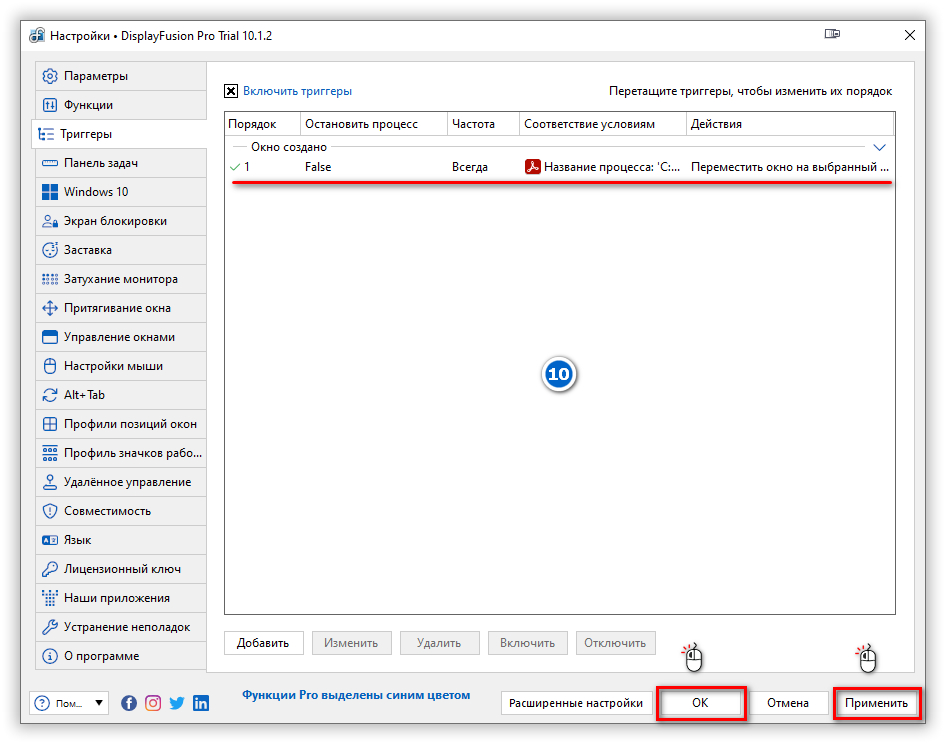Screen dimensions: 946x744
Task: Click the Alt+Tab refresh icon
Action: (x=49, y=395)
